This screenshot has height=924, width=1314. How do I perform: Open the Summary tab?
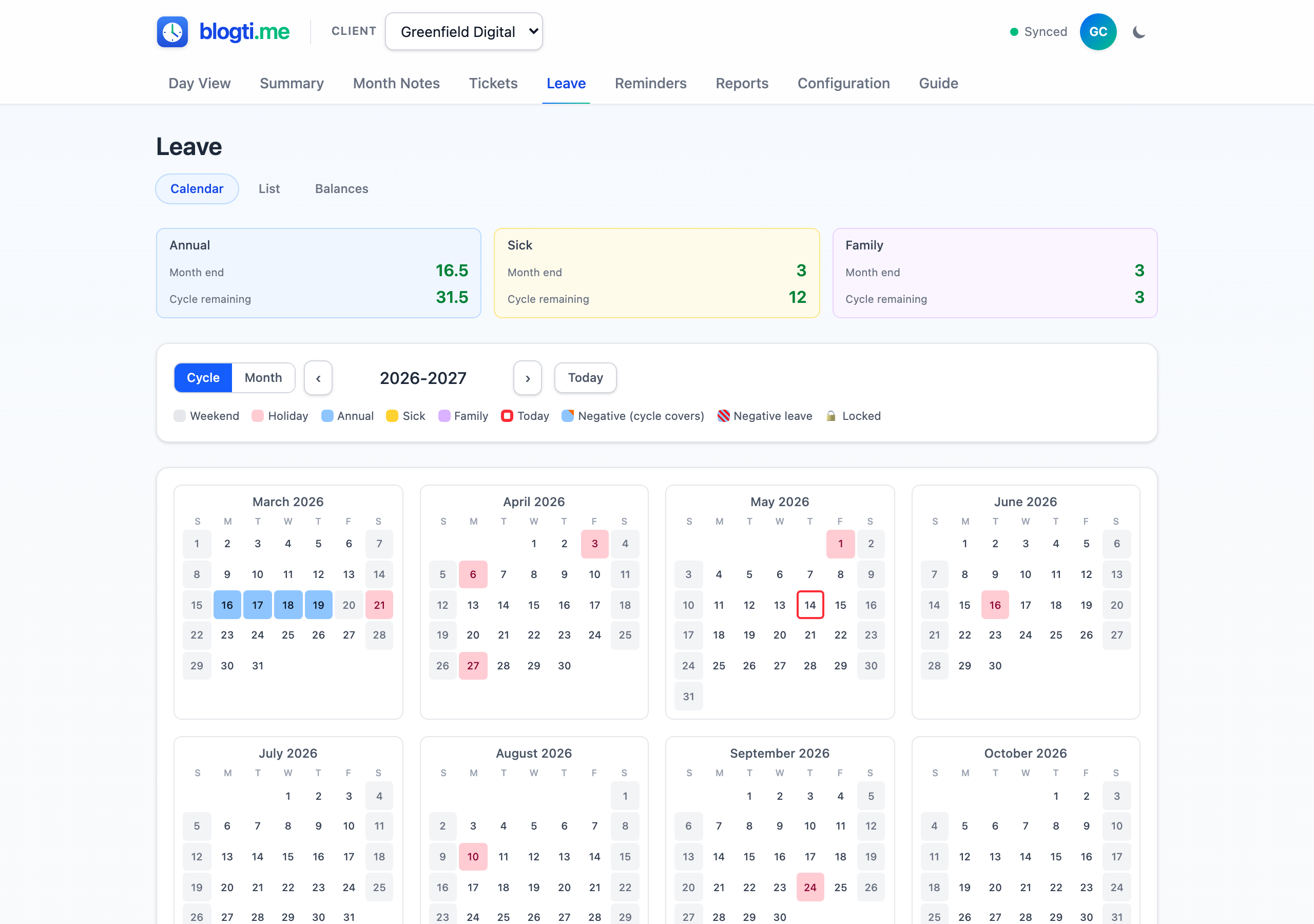292,84
